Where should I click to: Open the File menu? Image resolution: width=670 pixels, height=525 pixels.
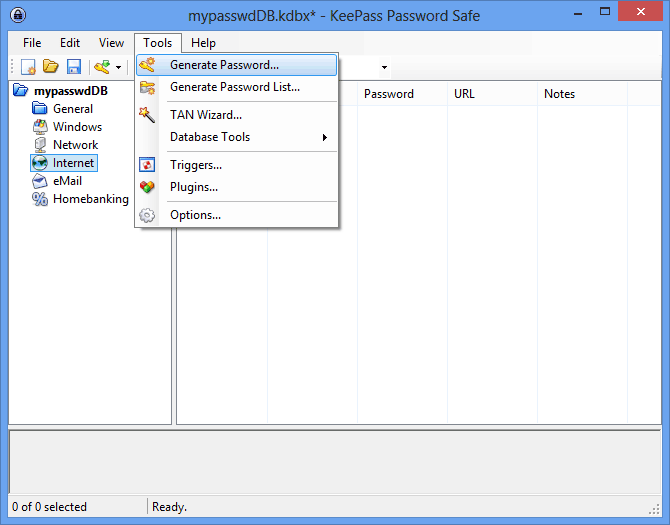click(32, 43)
